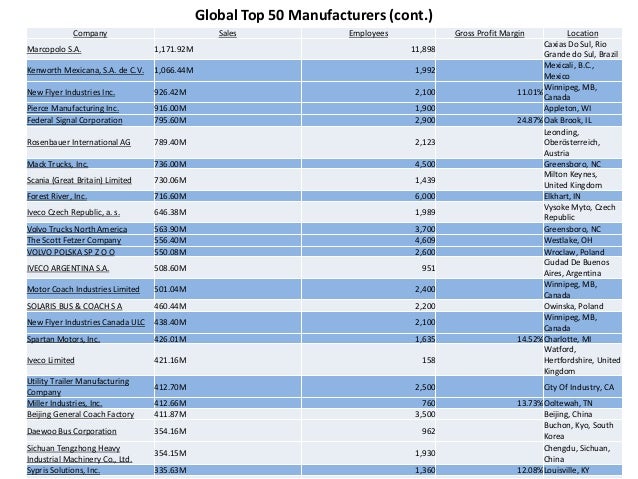Follow SOLARIS BUS & COACH S.A link
The width and height of the screenshot is (638, 479).
tap(74, 306)
